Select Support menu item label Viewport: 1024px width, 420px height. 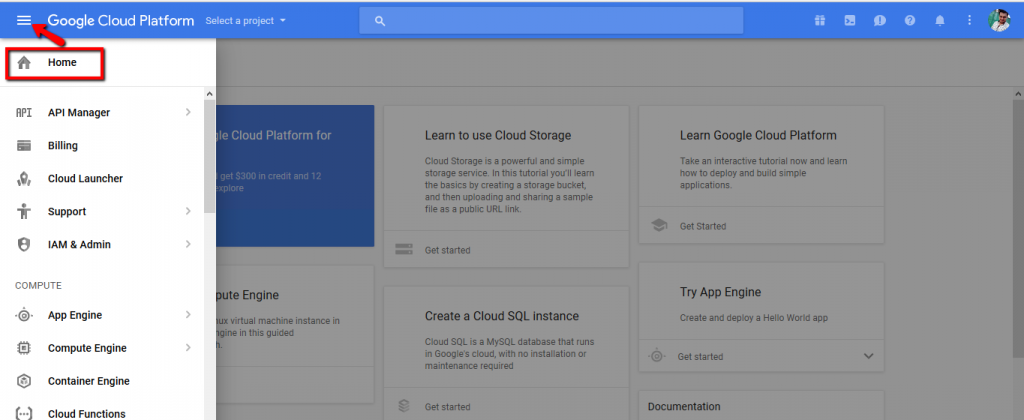(x=67, y=211)
